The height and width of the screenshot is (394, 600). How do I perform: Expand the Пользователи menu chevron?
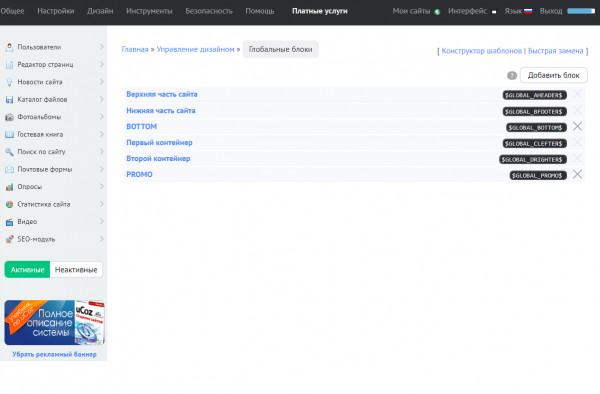click(x=101, y=47)
